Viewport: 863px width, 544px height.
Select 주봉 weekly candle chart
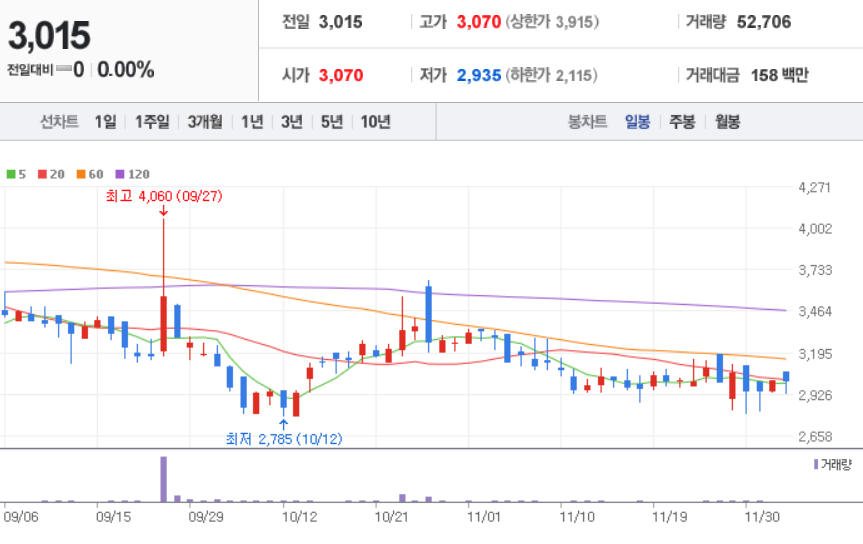(x=682, y=121)
